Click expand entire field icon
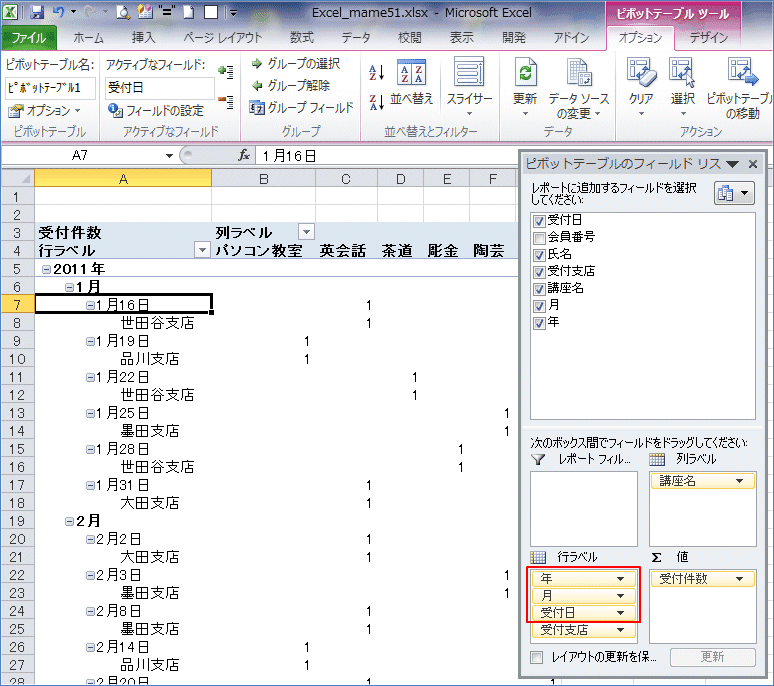The image size is (774, 686). pos(226,72)
